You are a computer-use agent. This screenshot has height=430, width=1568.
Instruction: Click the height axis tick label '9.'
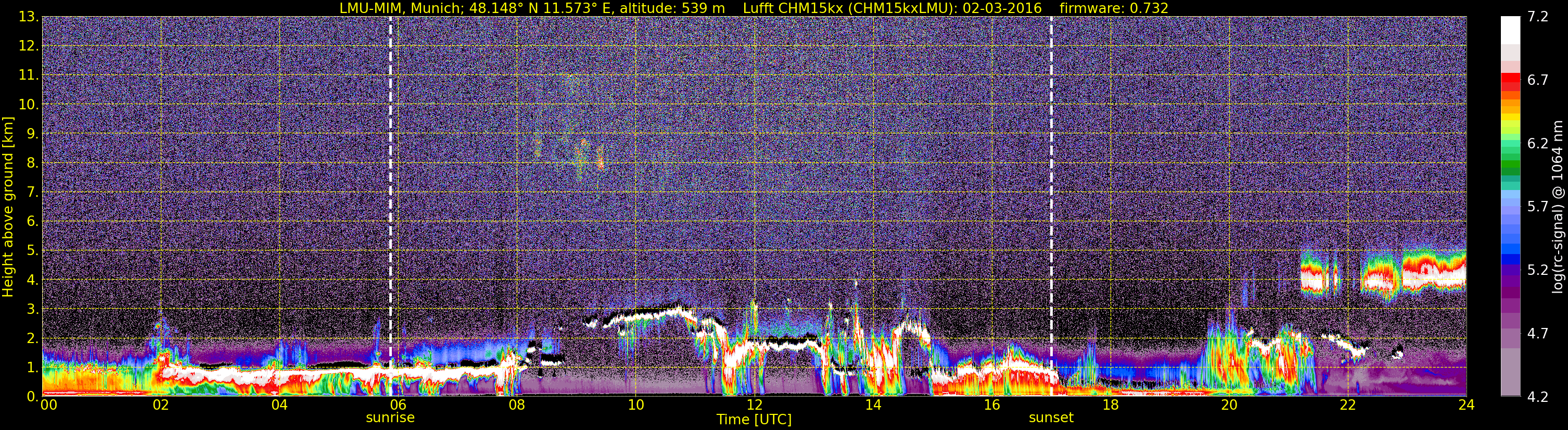point(32,133)
